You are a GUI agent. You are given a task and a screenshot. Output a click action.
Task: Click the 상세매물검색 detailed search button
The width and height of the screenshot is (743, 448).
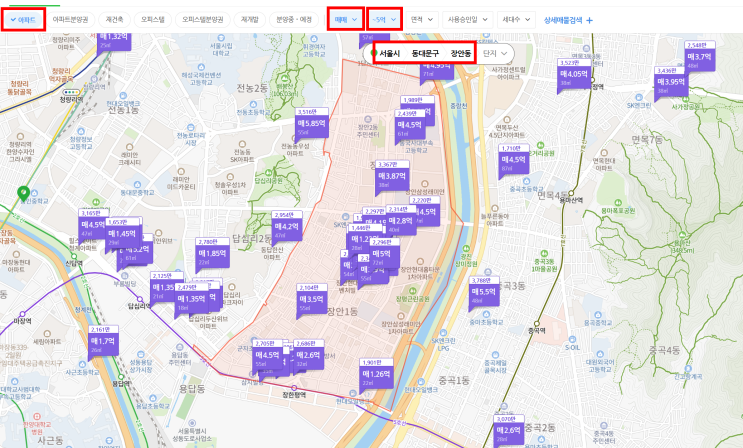pos(568,20)
